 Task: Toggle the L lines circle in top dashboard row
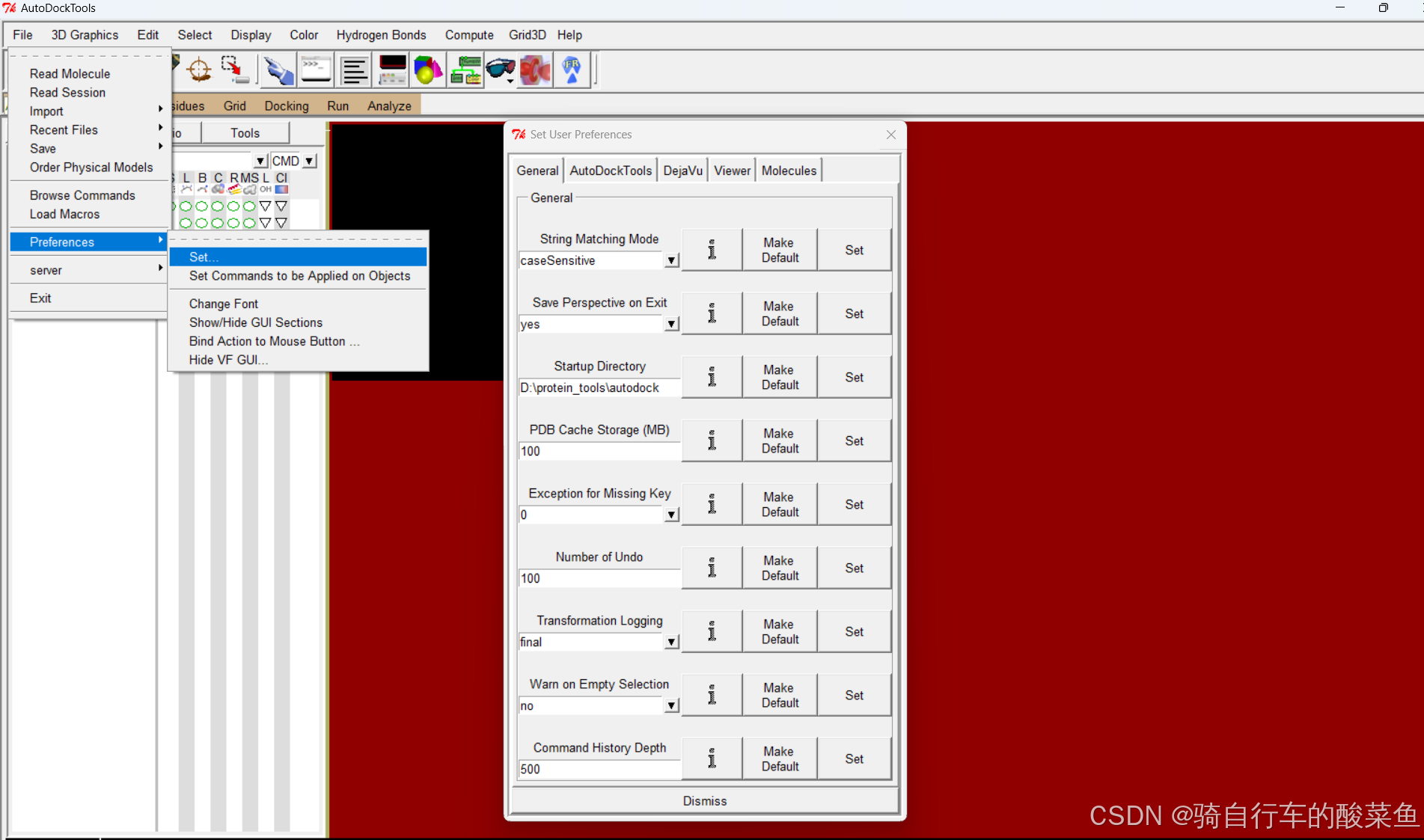click(x=186, y=206)
